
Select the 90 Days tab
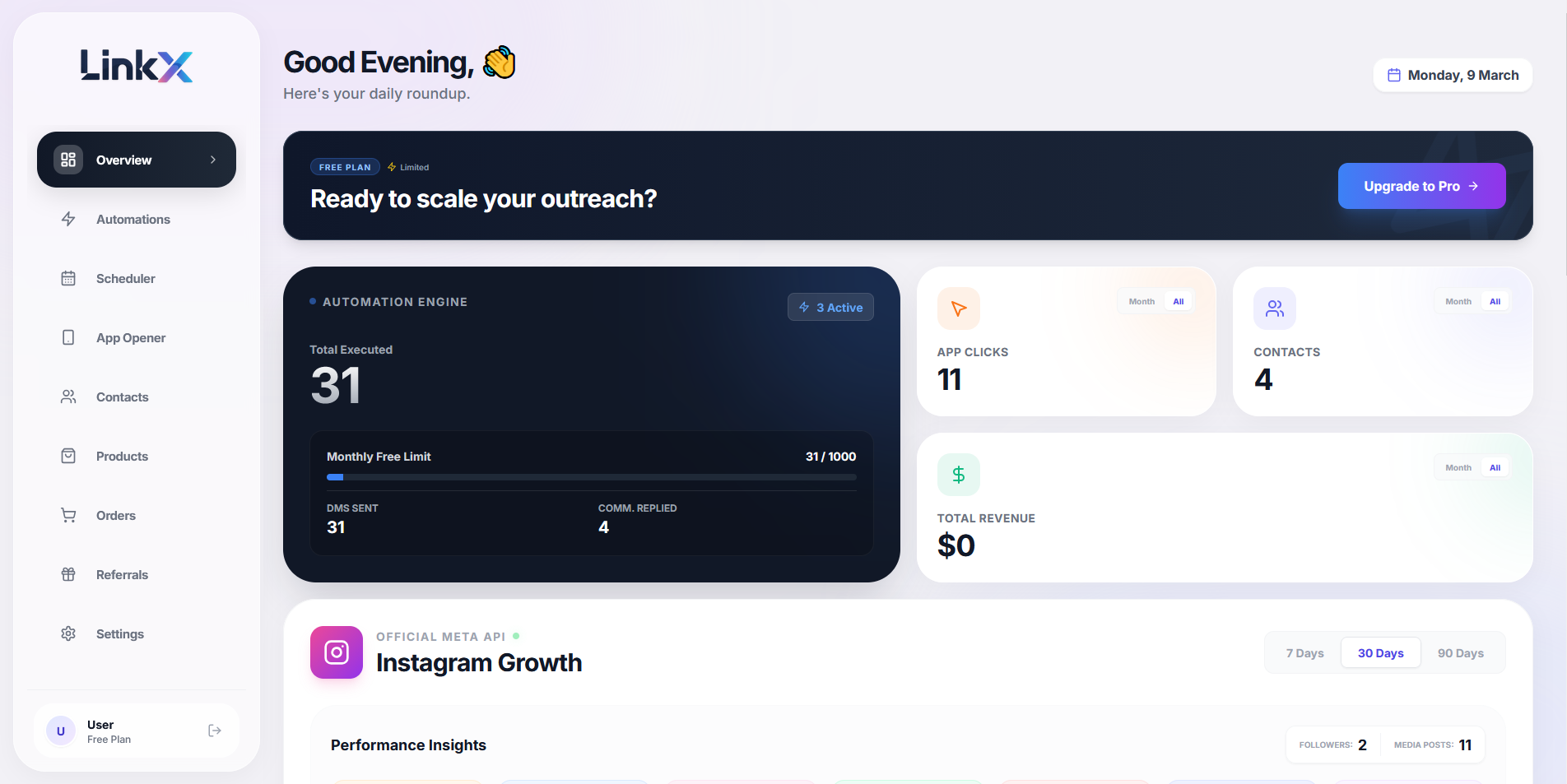tap(1461, 652)
